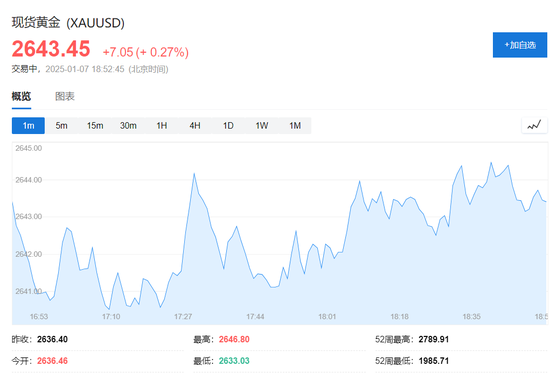
Task: Switch to the 1W weekly chart
Action: point(262,126)
